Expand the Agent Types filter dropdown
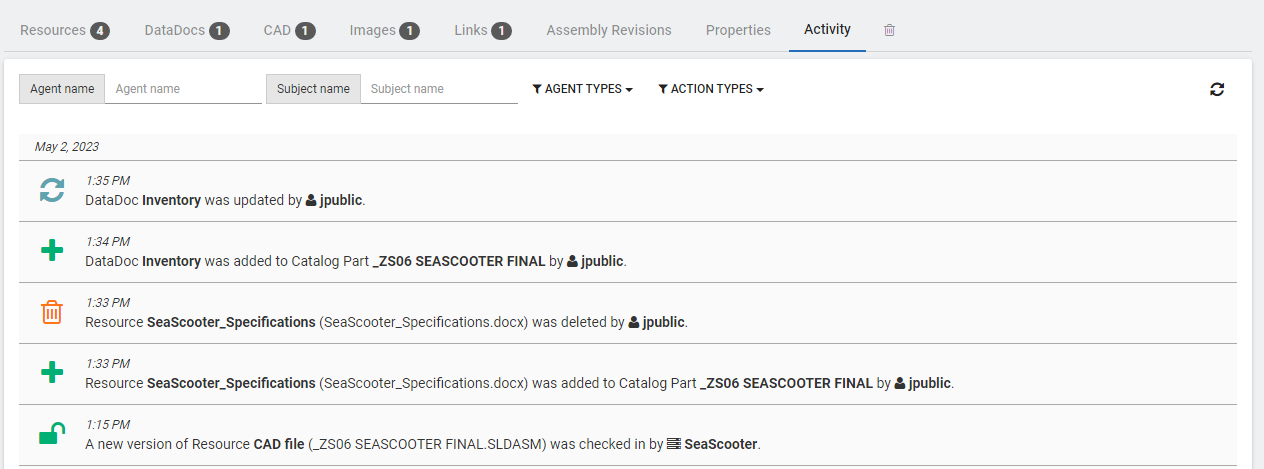 [583, 89]
